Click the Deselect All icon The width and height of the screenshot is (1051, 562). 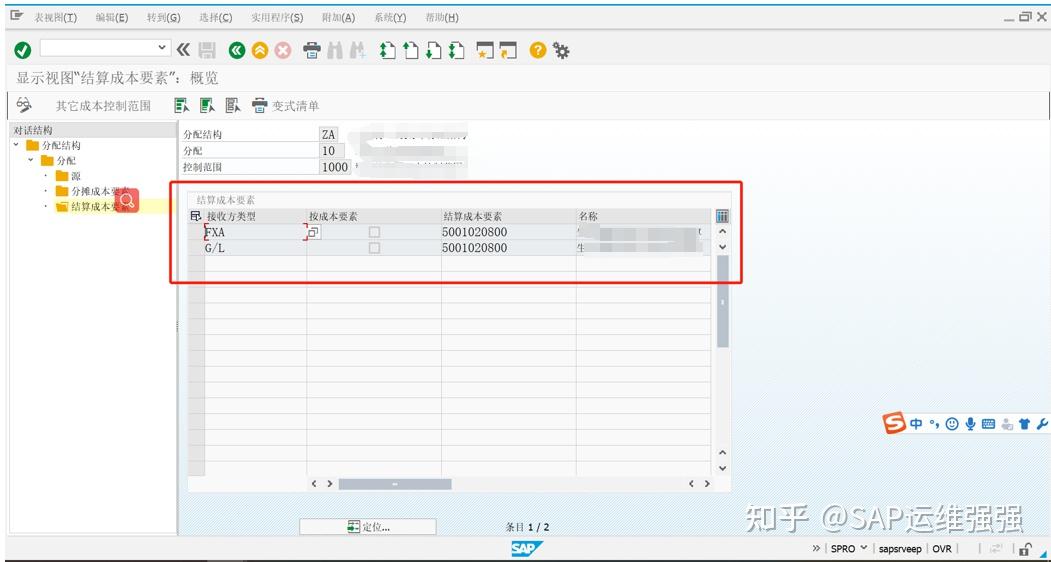(x=233, y=105)
